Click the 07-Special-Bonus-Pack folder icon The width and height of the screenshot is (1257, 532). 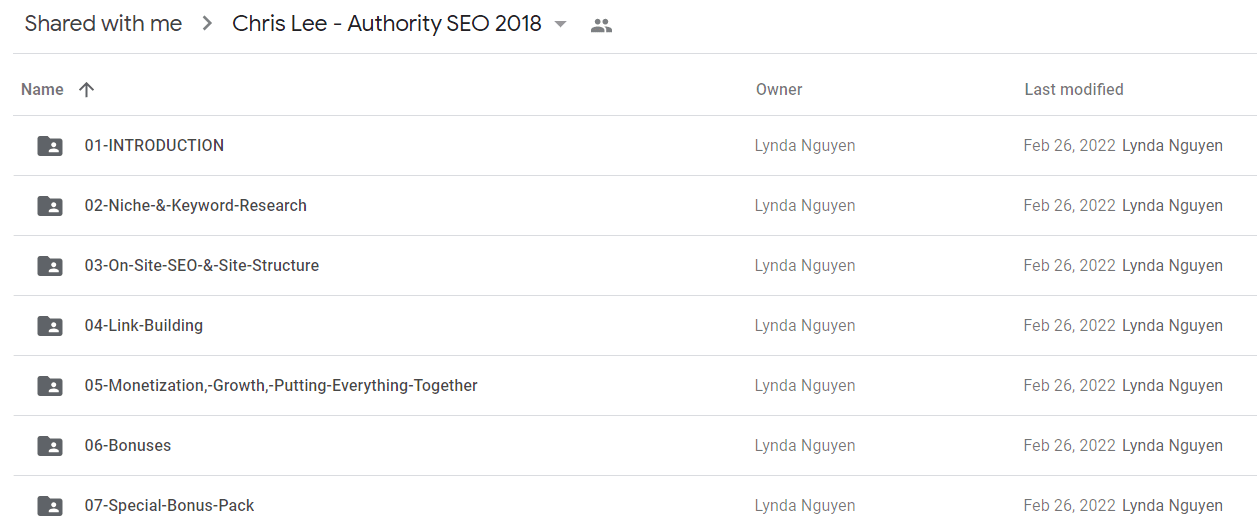point(50,506)
